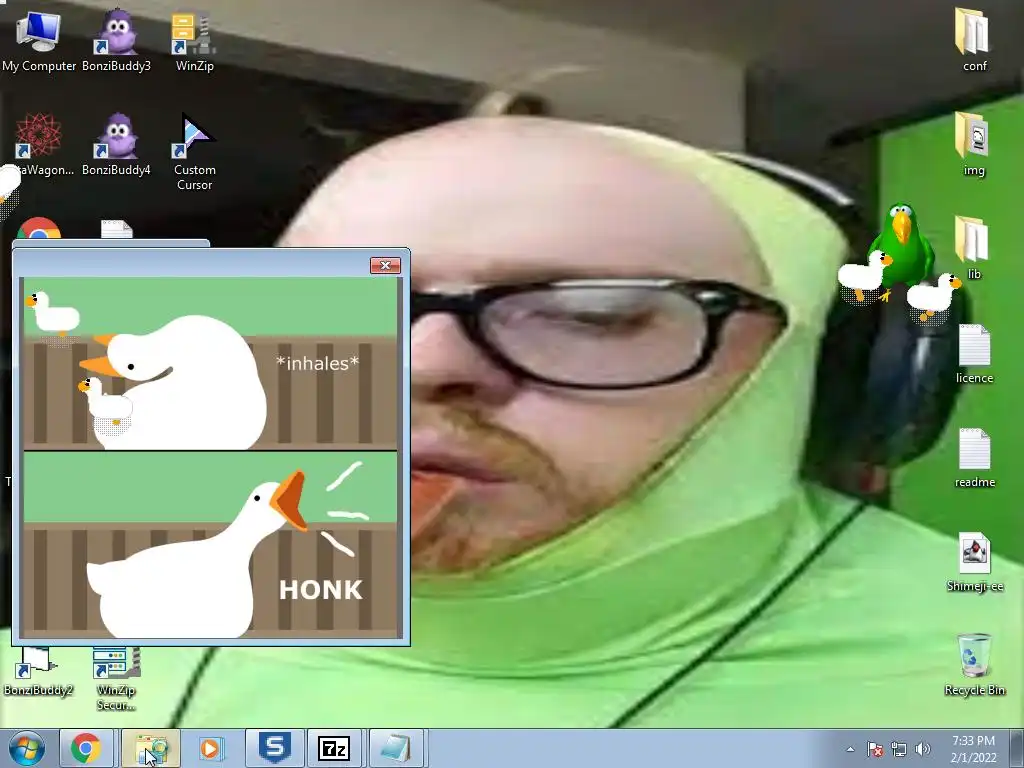Launch the Shimeji-ee jar file
Viewport: 1024px width, 768px height.
pos(974,562)
